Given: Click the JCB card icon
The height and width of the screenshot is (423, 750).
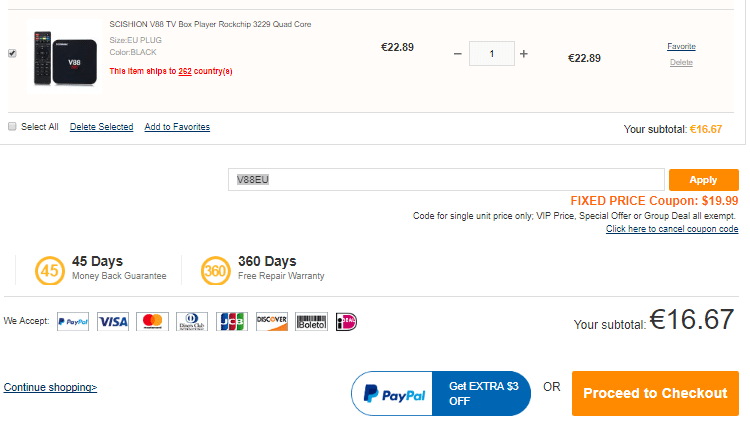Looking at the screenshot, I should [x=232, y=322].
